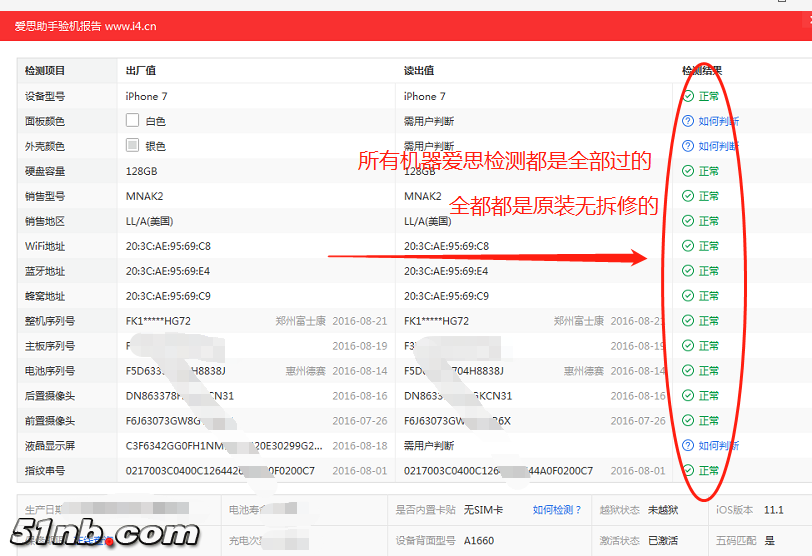Click the white 白色 color swatch
Image resolution: width=812 pixels, height=556 pixels.
pyautogui.click(x=132, y=121)
